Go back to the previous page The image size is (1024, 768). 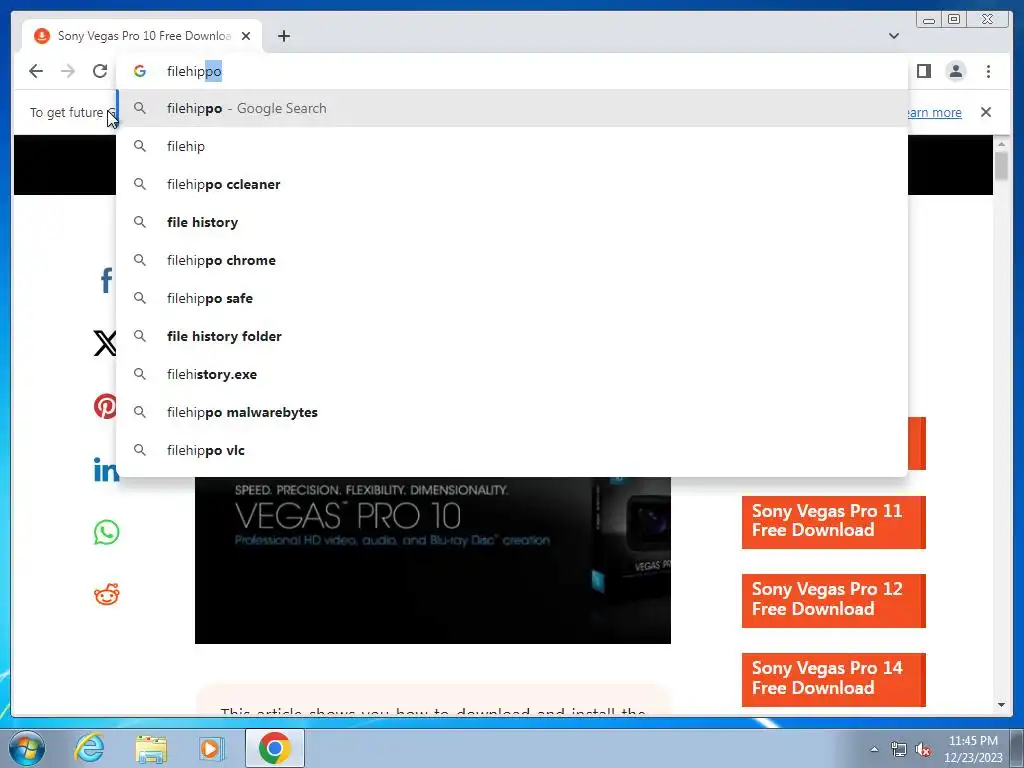coord(36,71)
